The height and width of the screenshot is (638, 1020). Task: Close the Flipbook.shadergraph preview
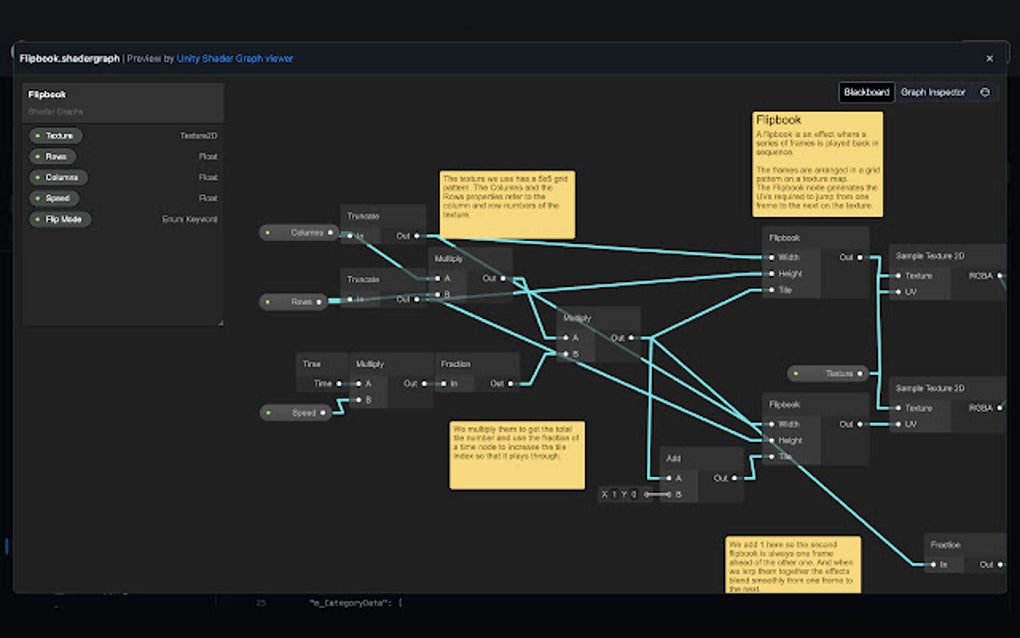989,59
